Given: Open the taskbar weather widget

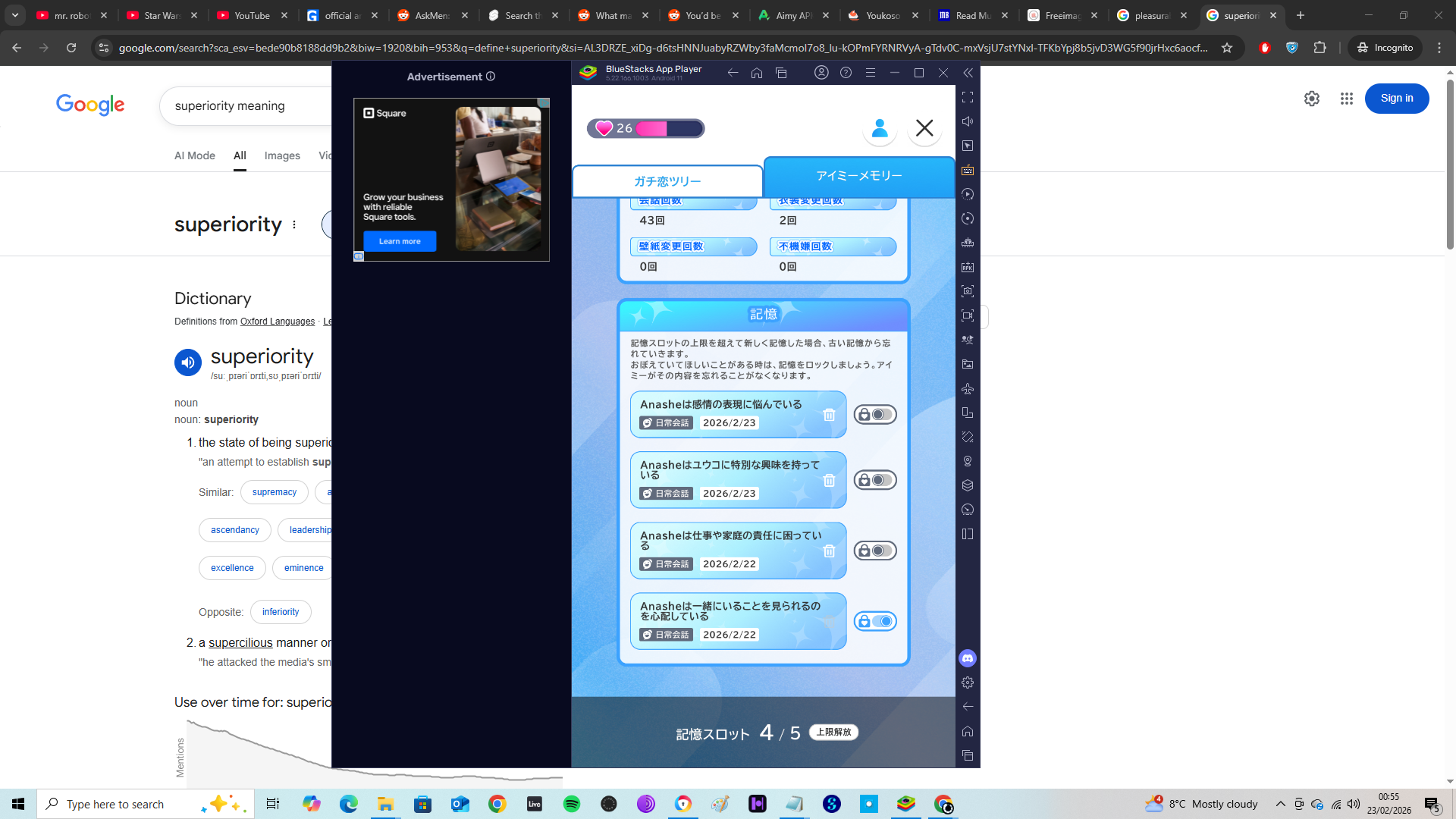Looking at the screenshot, I should coord(1201,804).
